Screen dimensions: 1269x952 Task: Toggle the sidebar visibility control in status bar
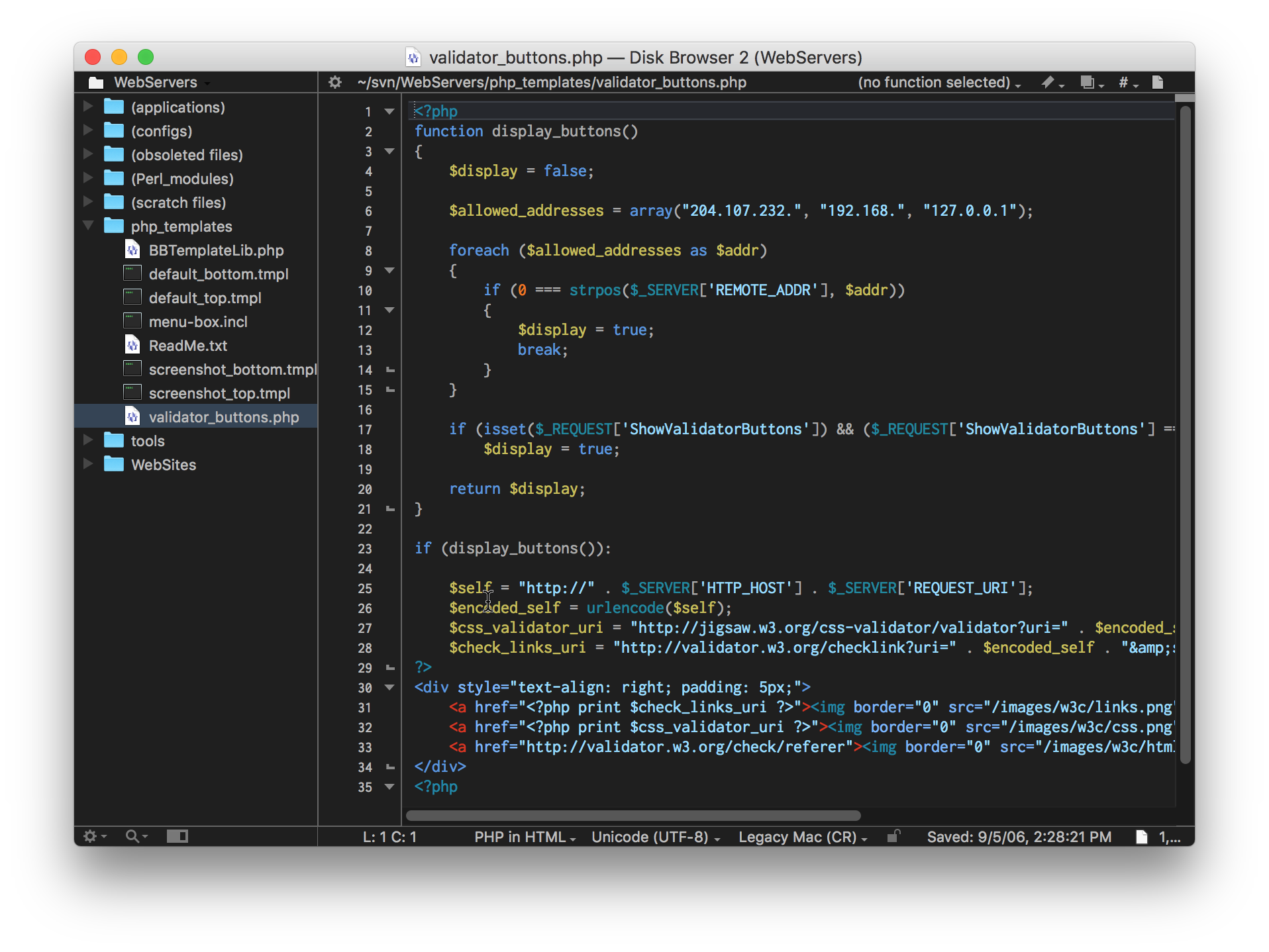coord(178,836)
